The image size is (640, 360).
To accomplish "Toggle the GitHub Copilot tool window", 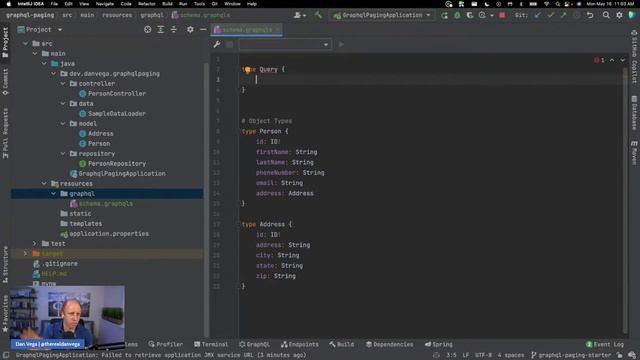I will click(x=634, y=56).
